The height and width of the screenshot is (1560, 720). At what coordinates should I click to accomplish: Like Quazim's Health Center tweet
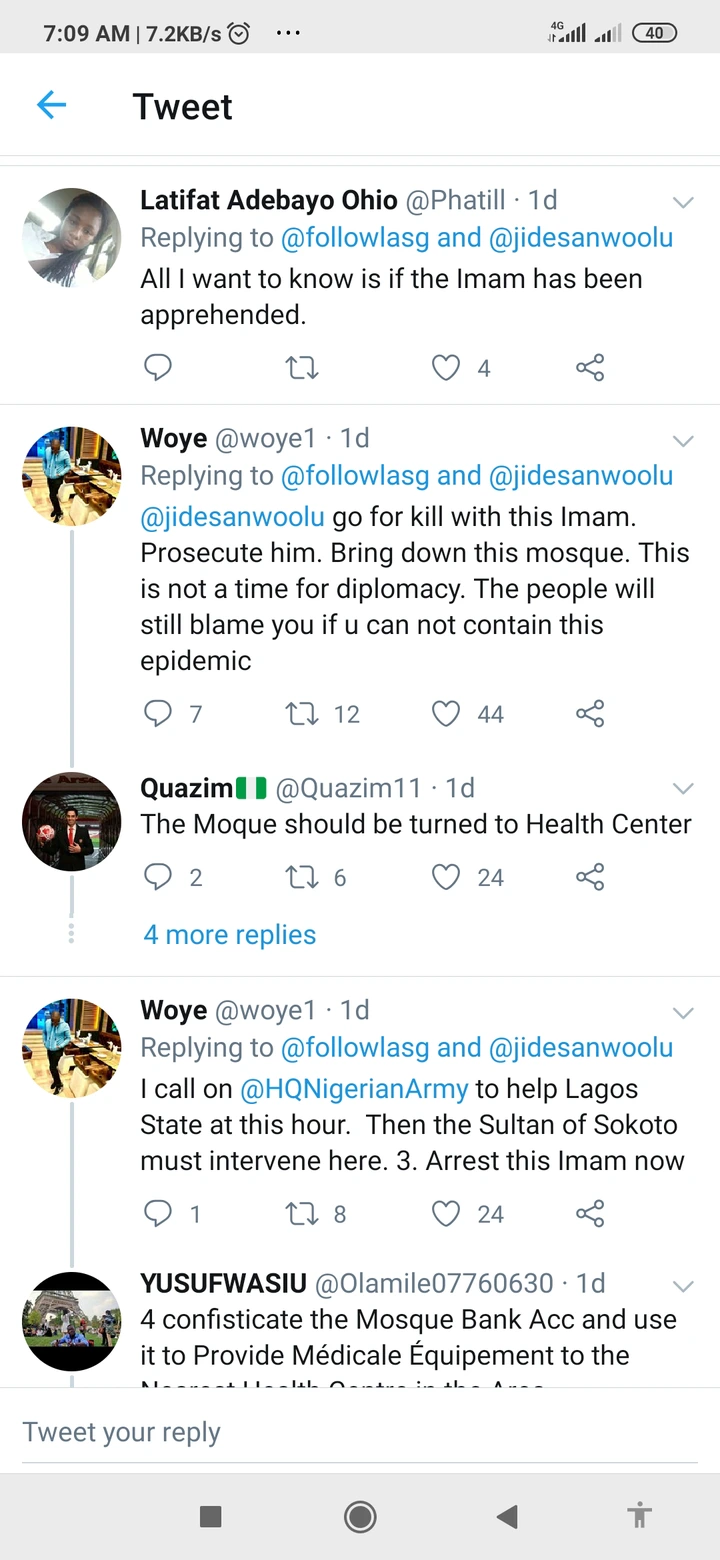pos(446,877)
